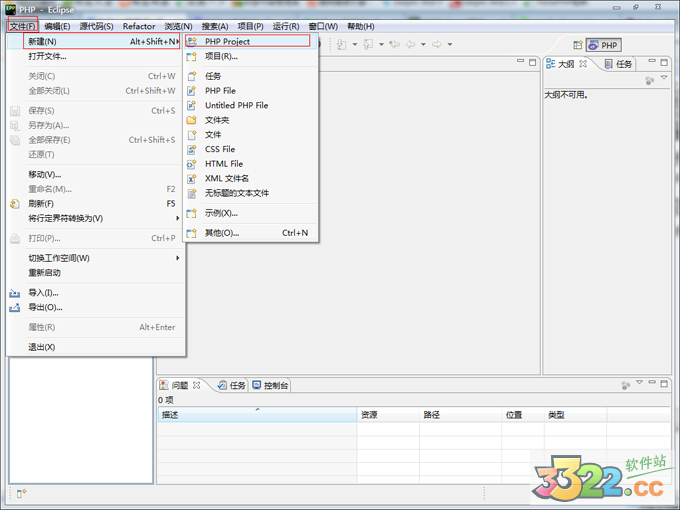
Task: Click the back navigation arrow icon
Action: (x=410, y=44)
